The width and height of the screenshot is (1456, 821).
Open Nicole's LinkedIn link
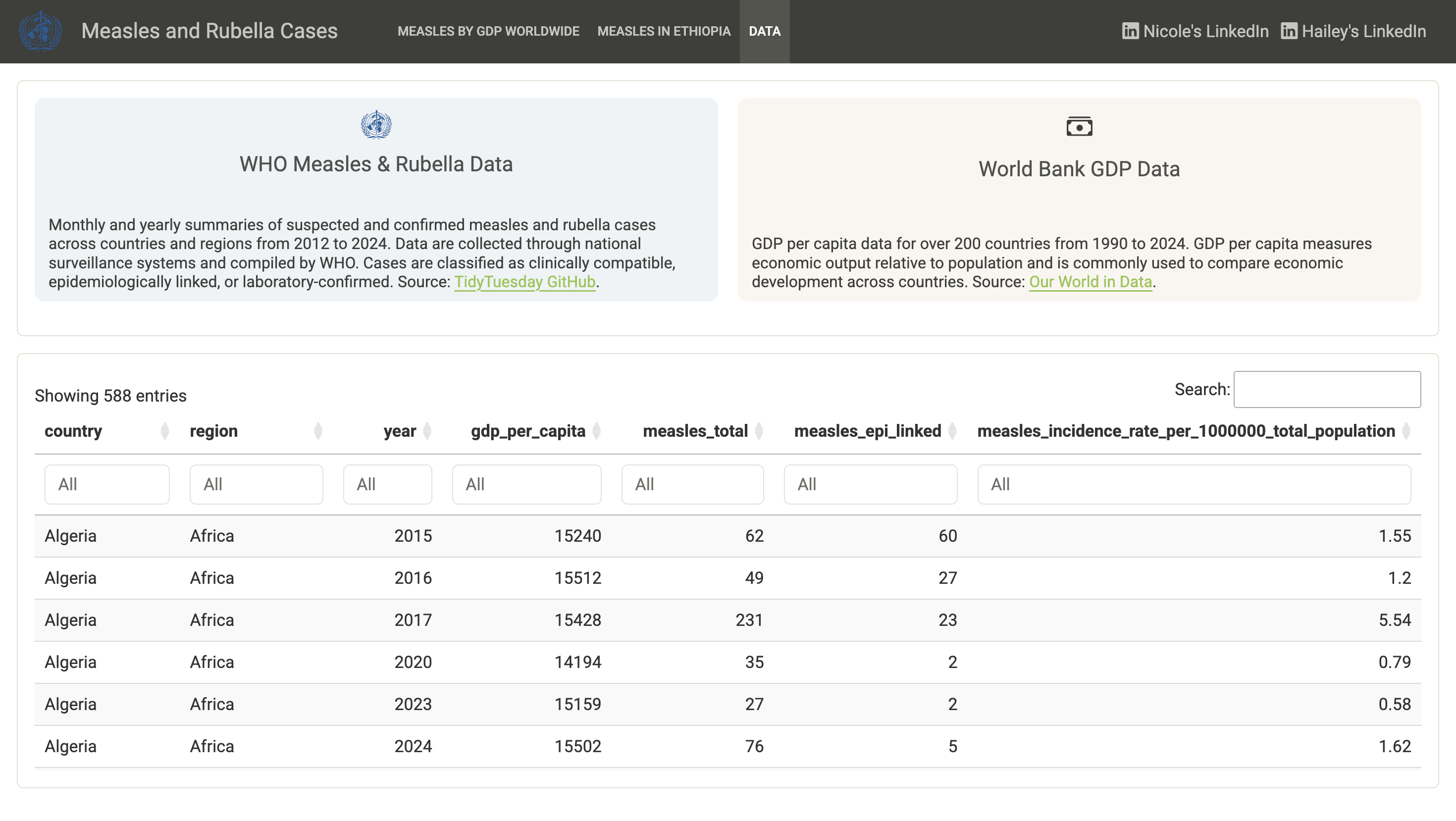(x=1195, y=31)
